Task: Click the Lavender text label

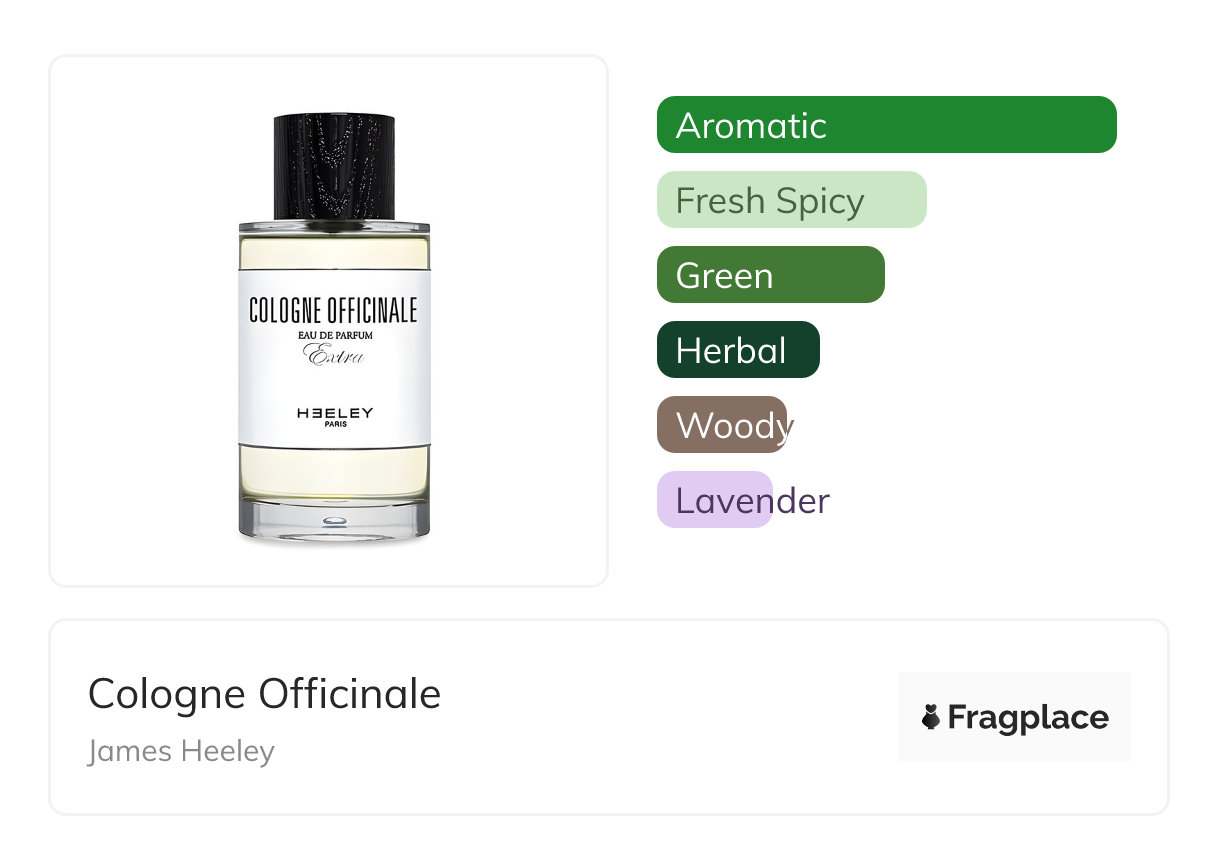Action: [753, 500]
